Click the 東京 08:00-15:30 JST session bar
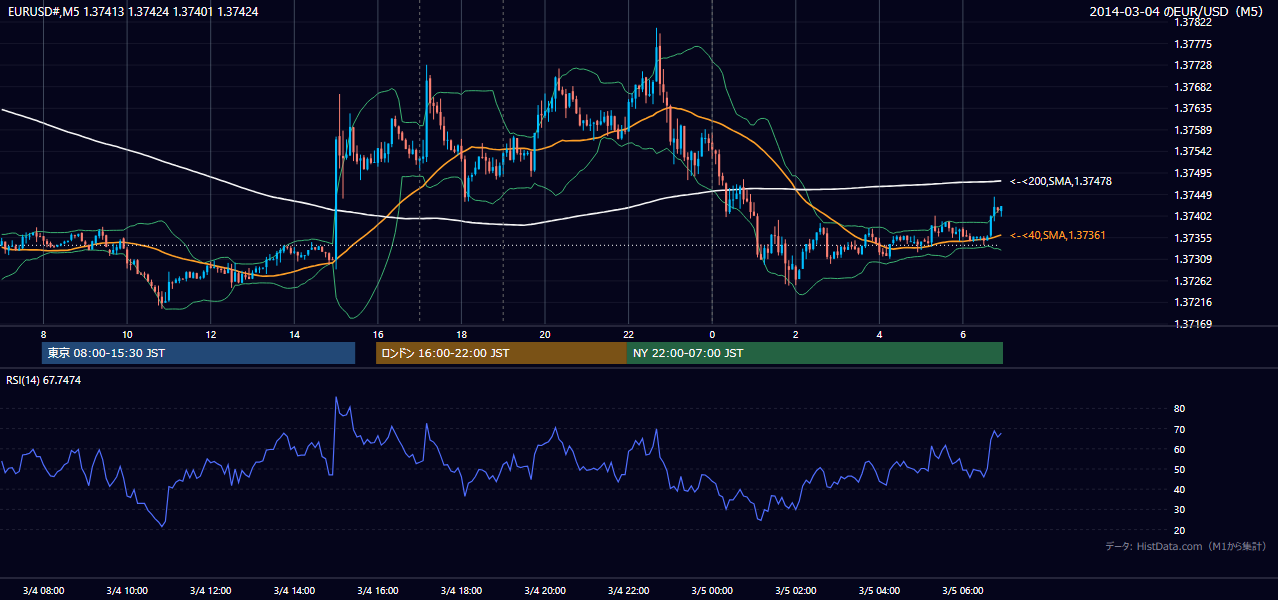The width and height of the screenshot is (1278, 600). [x=198, y=353]
